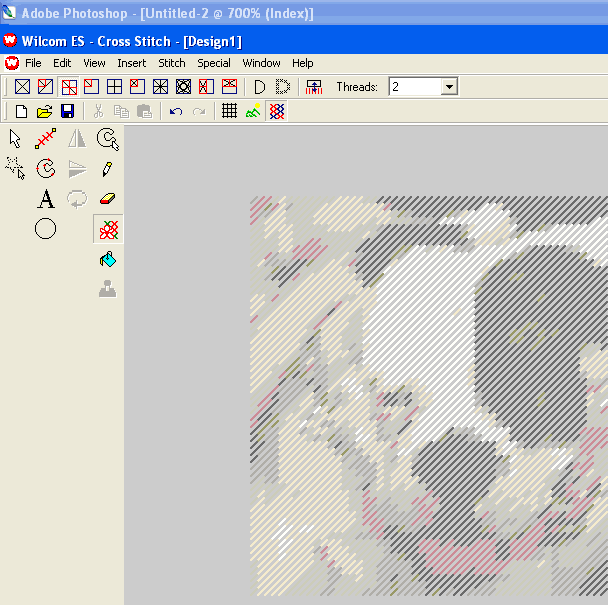Select the circle shape tool
This screenshot has width=608, height=605.
coord(45,229)
